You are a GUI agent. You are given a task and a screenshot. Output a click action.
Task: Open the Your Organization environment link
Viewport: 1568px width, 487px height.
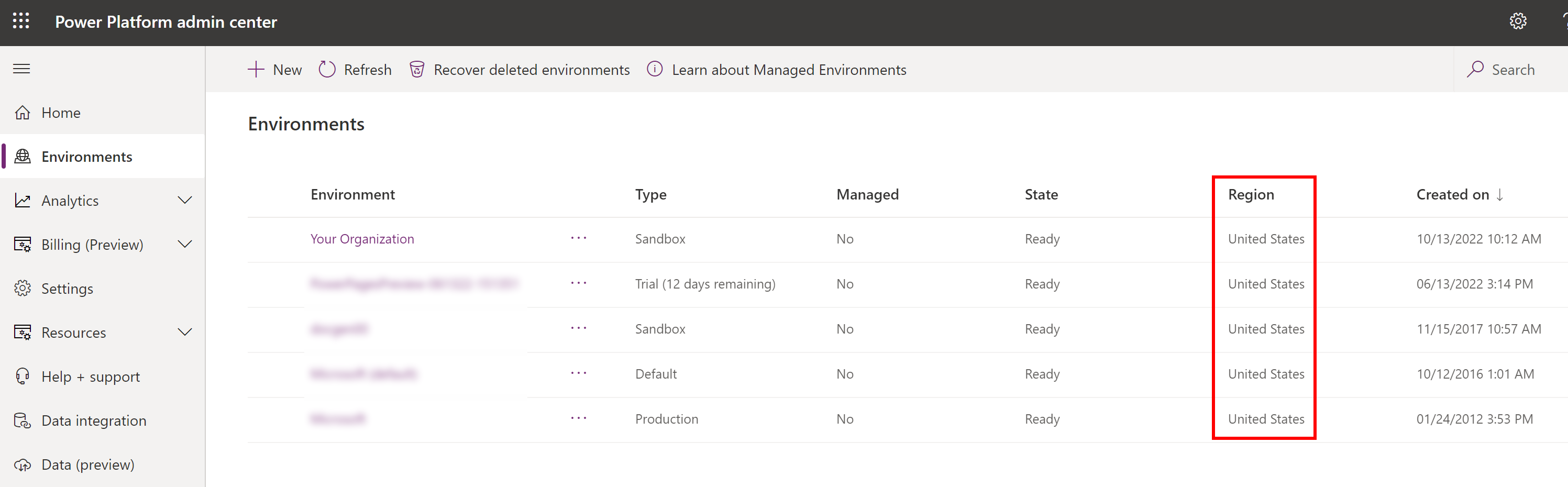pyautogui.click(x=362, y=239)
